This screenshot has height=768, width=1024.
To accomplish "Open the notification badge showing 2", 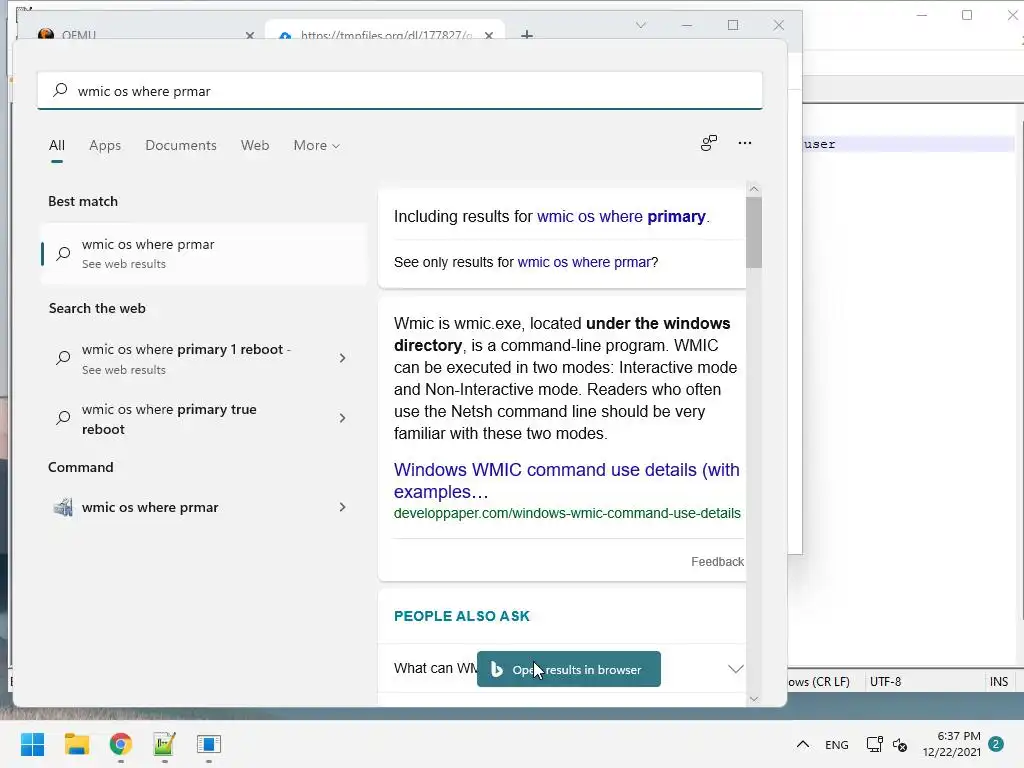I will tap(996, 744).
